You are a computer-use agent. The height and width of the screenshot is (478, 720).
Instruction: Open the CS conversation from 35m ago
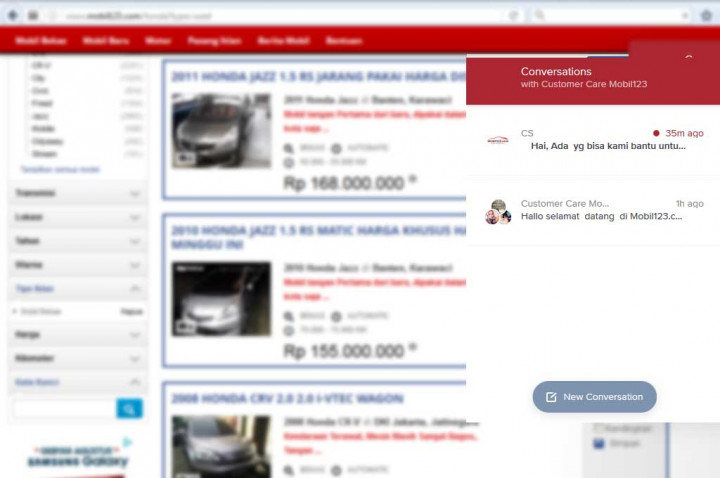[593, 140]
